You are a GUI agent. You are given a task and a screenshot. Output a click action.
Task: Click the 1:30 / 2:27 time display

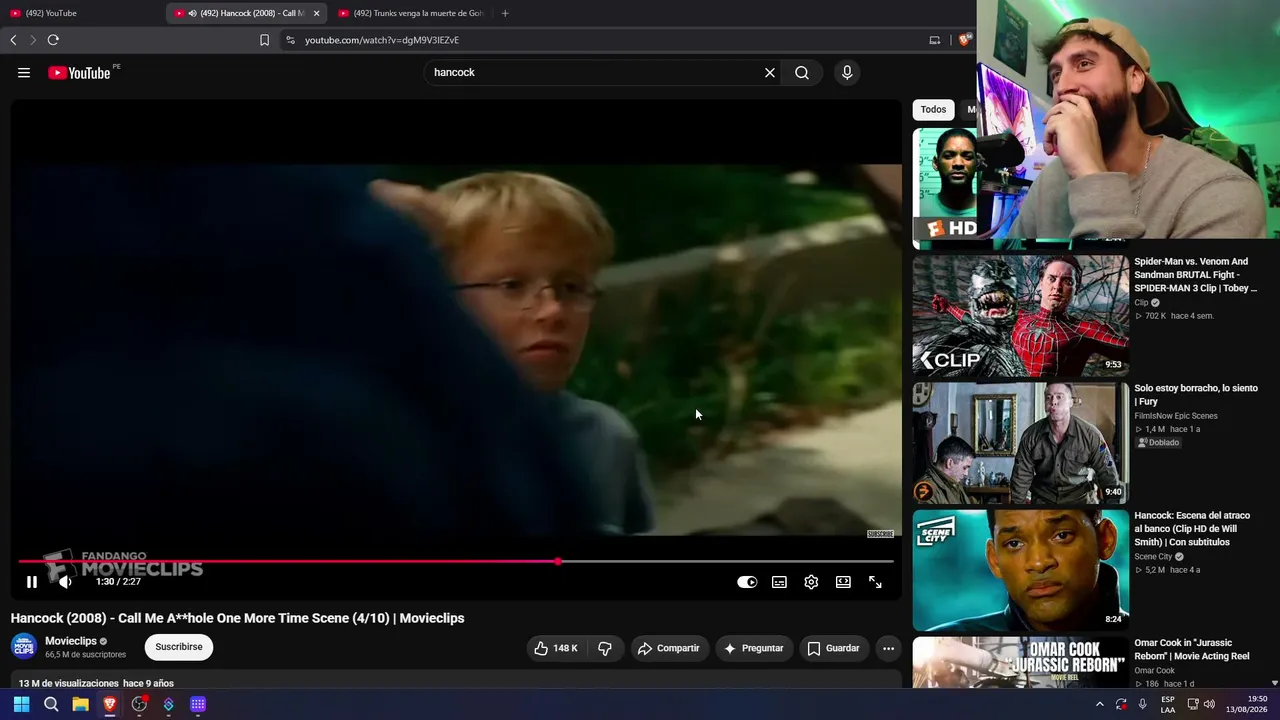click(x=118, y=582)
